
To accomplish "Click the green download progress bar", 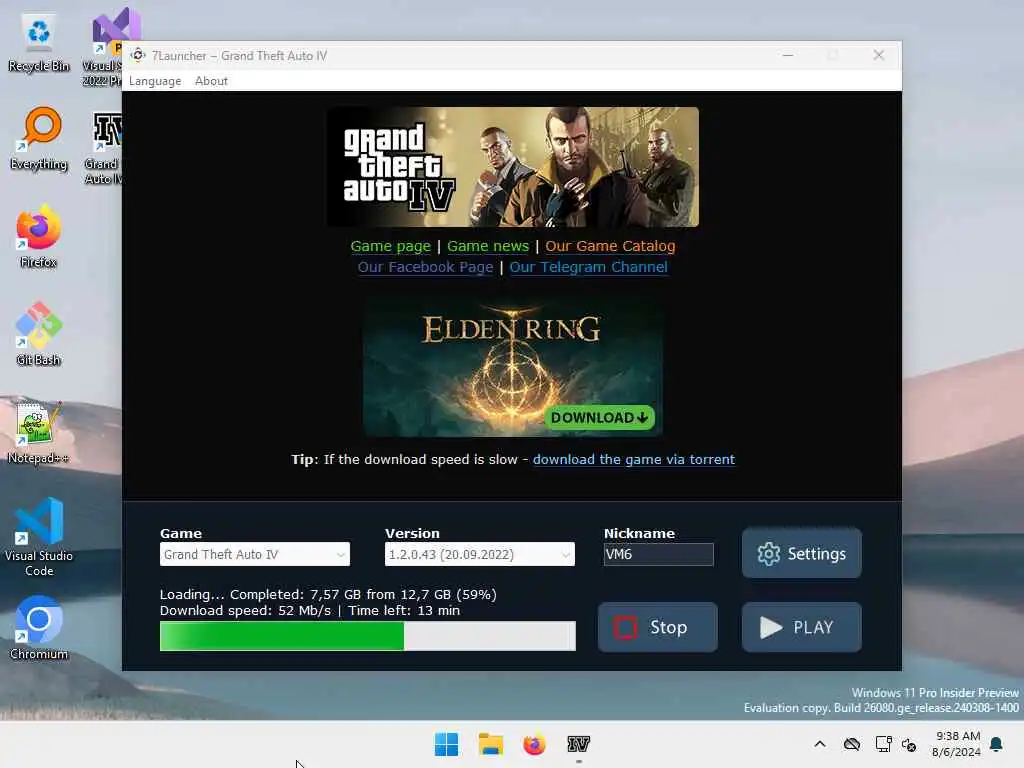I will point(368,636).
